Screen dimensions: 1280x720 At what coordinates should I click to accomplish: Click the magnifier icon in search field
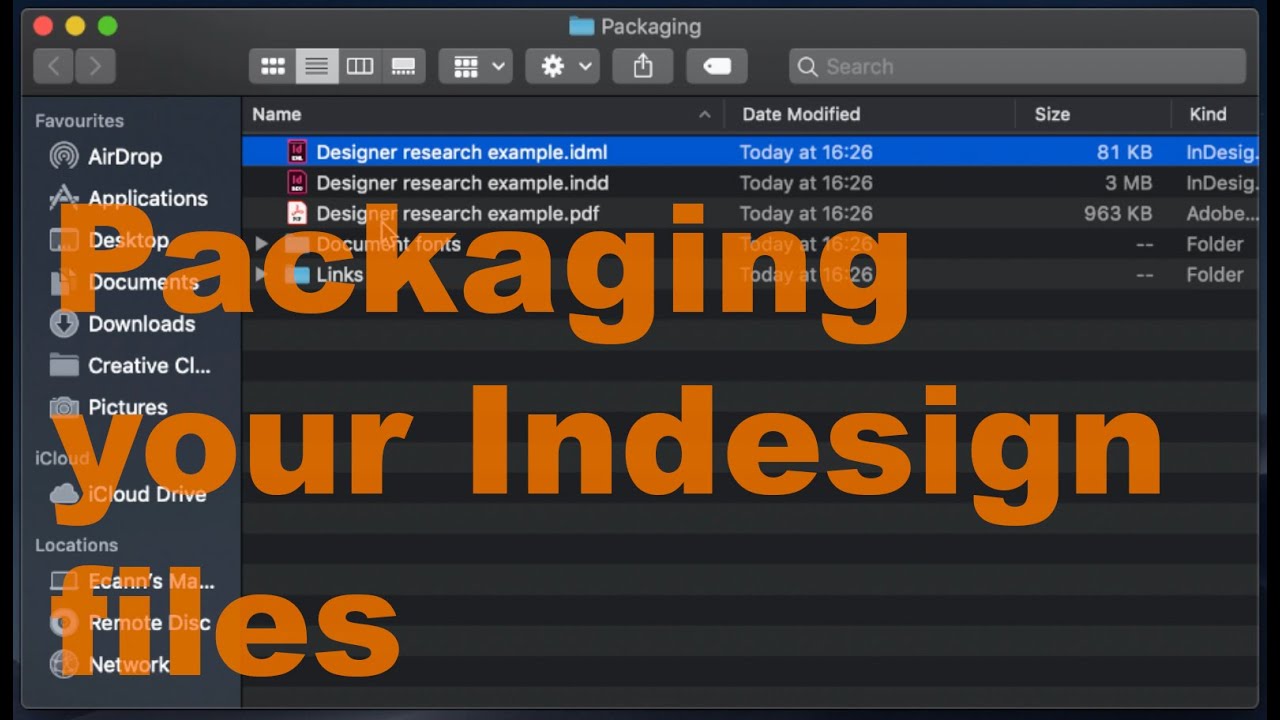click(808, 67)
